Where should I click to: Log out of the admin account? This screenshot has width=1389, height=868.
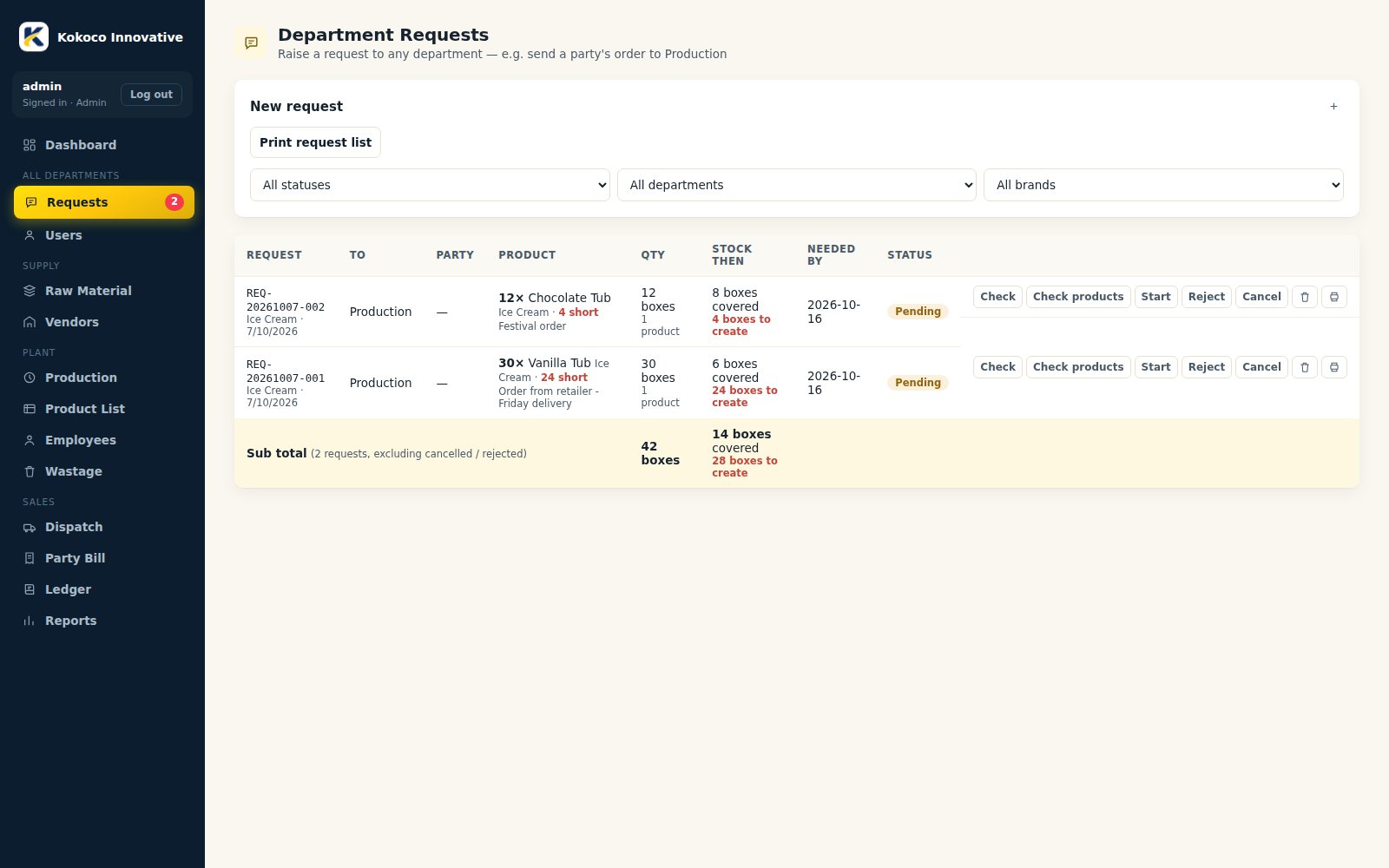coord(151,95)
